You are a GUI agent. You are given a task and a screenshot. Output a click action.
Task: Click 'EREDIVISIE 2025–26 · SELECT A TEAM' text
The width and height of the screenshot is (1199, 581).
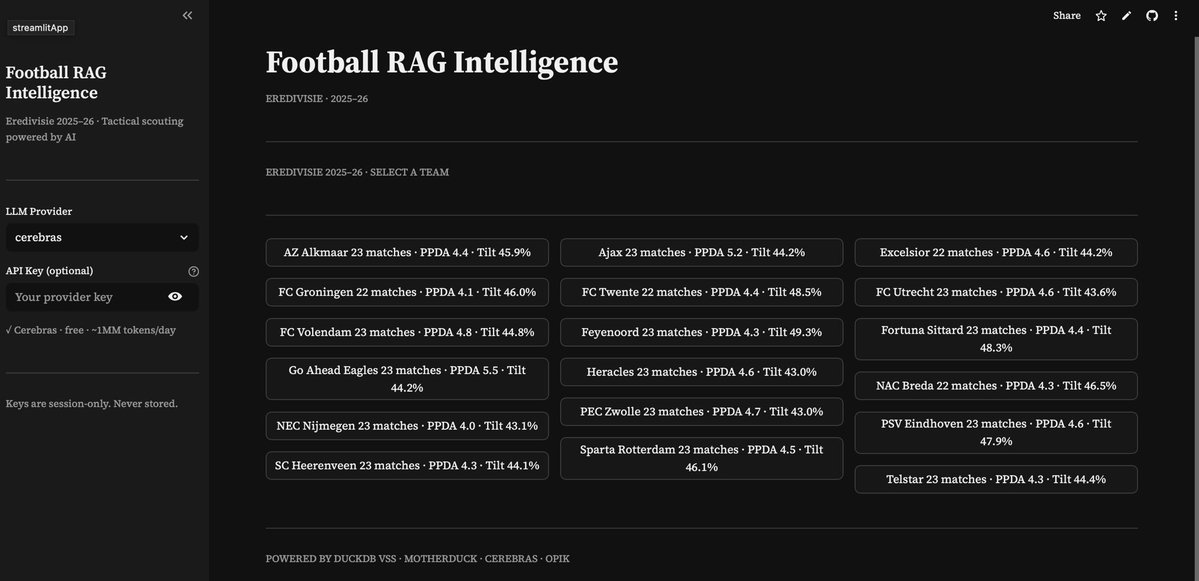click(x=357, y=173)
